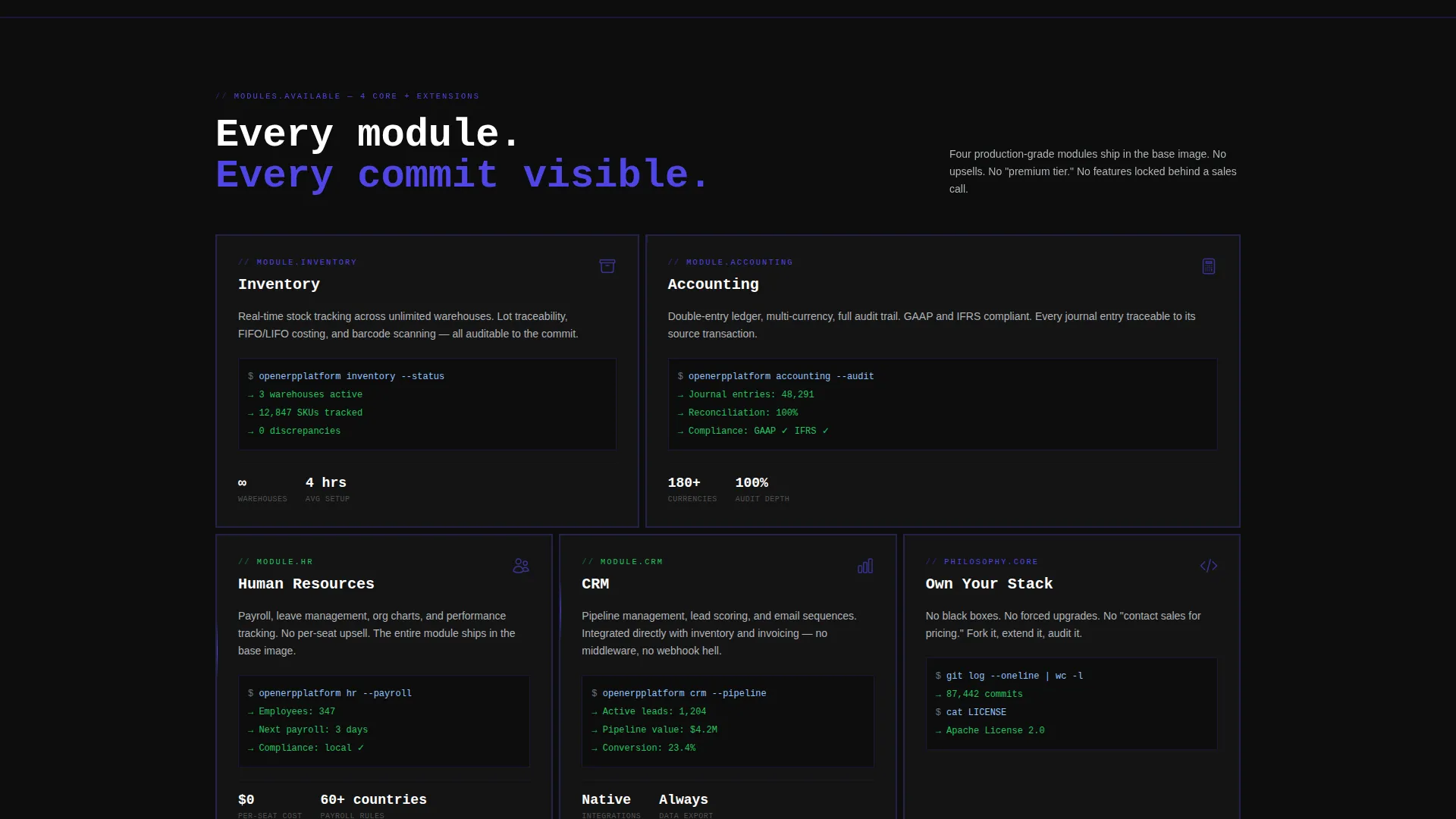The height and width of the screenshot is (819, 1456).
Task: Click 'Active leads: 1,204' line
Action: (x=654, y=711)
